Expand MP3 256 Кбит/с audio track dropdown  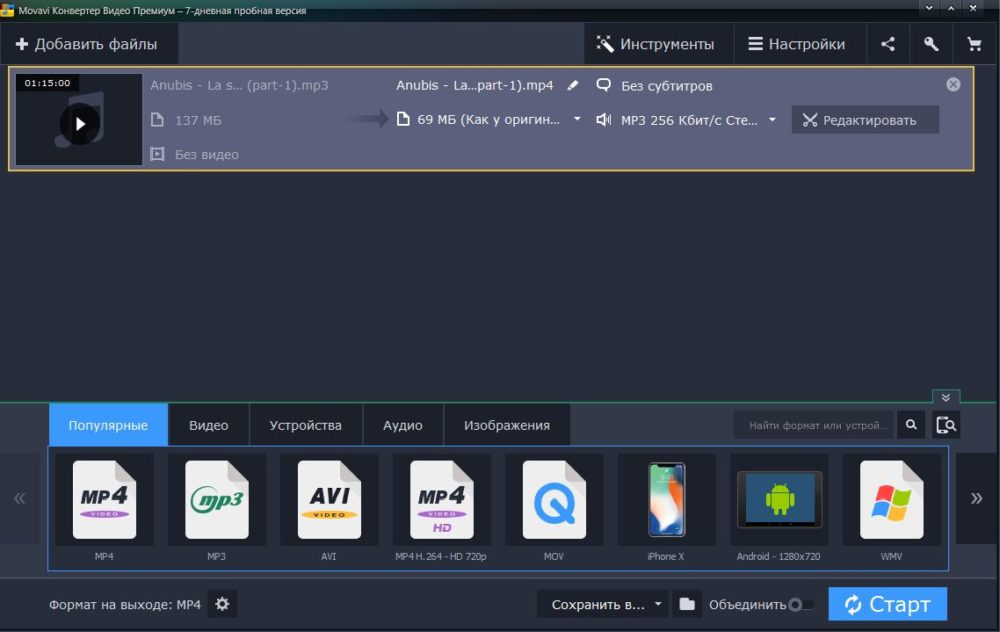click(x=772, y=119)
